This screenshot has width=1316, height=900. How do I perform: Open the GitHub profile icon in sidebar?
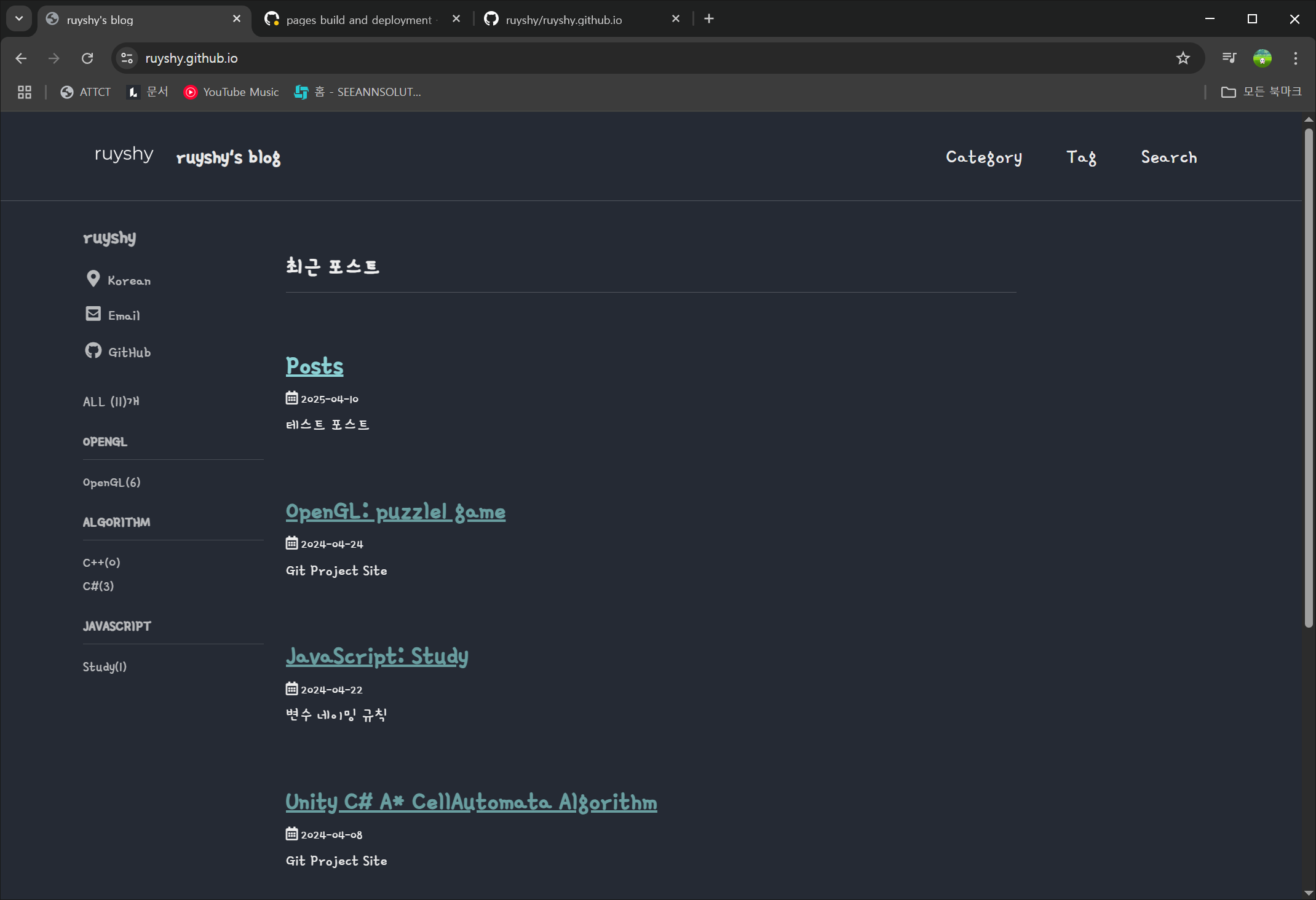click(x=93, y=351)
